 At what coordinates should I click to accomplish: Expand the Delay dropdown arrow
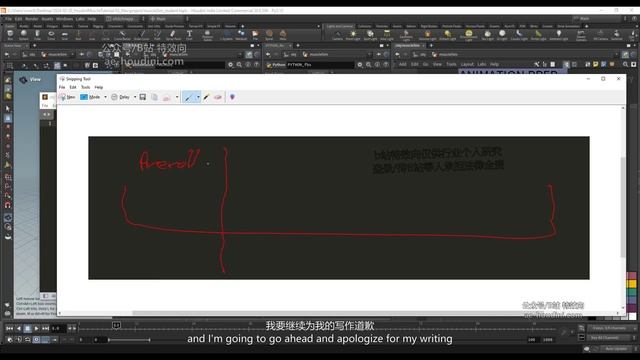click(x=135, y=97)
